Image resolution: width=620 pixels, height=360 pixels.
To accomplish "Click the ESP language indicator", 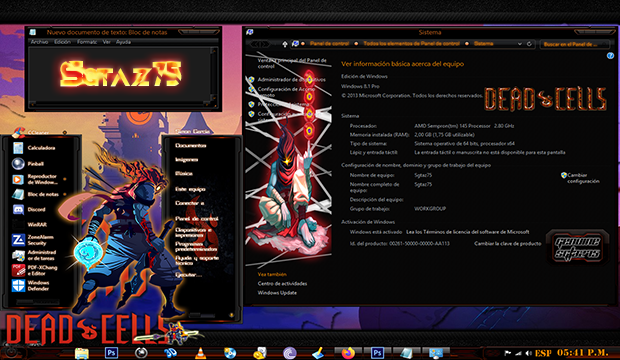I will (x=543, y=353).
